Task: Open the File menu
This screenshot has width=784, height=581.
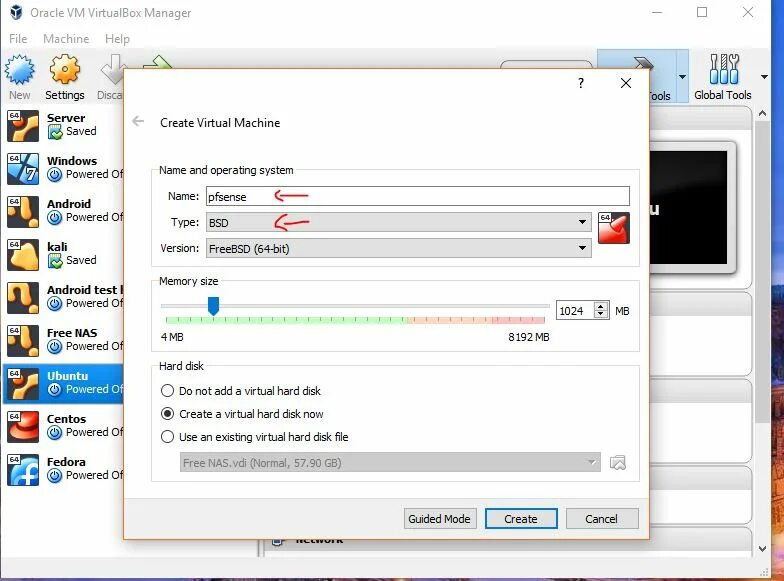Action: [18, 38]
